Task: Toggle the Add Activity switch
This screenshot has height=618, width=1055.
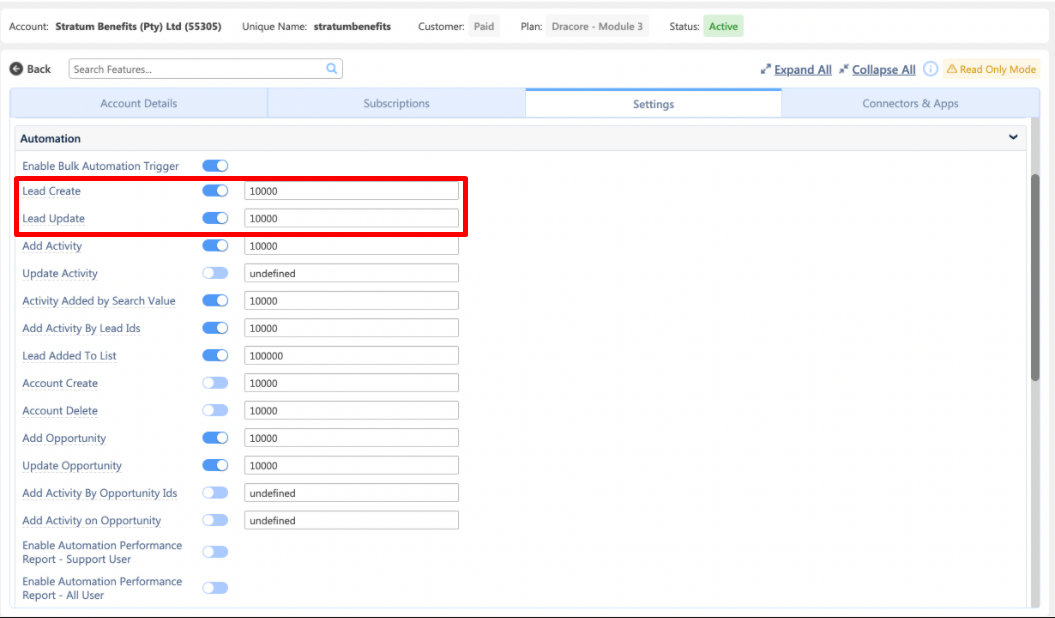Action: (215, 245)
